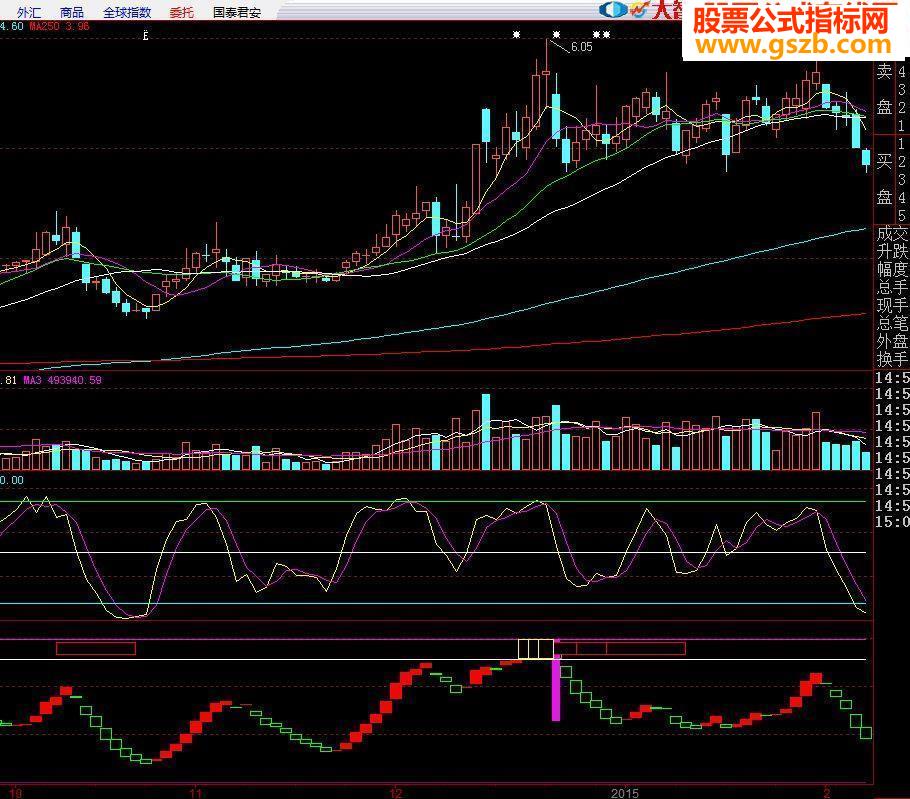Viewport: 910px width, 799px height.
Task: Click the 买盘 buy-side label
Action: coord(884,179)
